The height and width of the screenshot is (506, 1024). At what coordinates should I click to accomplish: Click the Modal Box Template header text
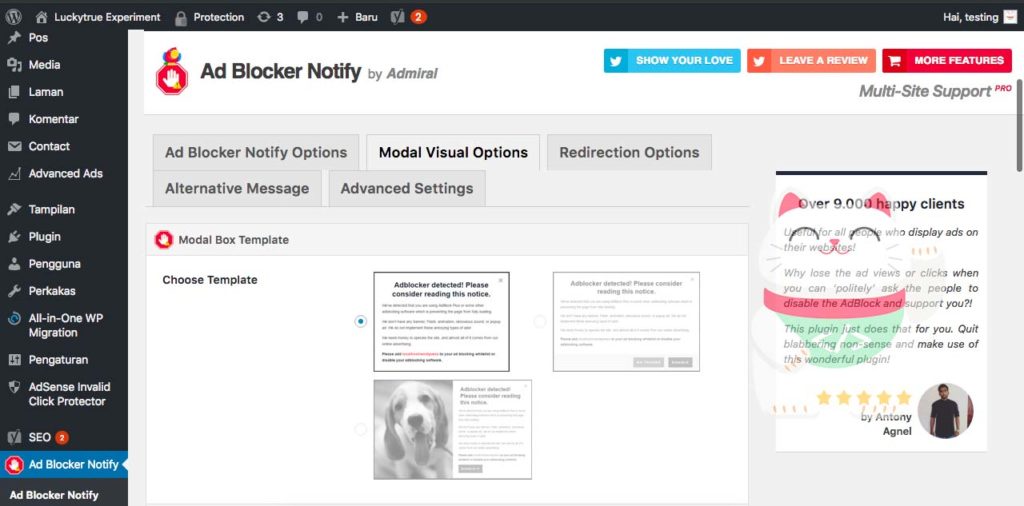point(233,240)
